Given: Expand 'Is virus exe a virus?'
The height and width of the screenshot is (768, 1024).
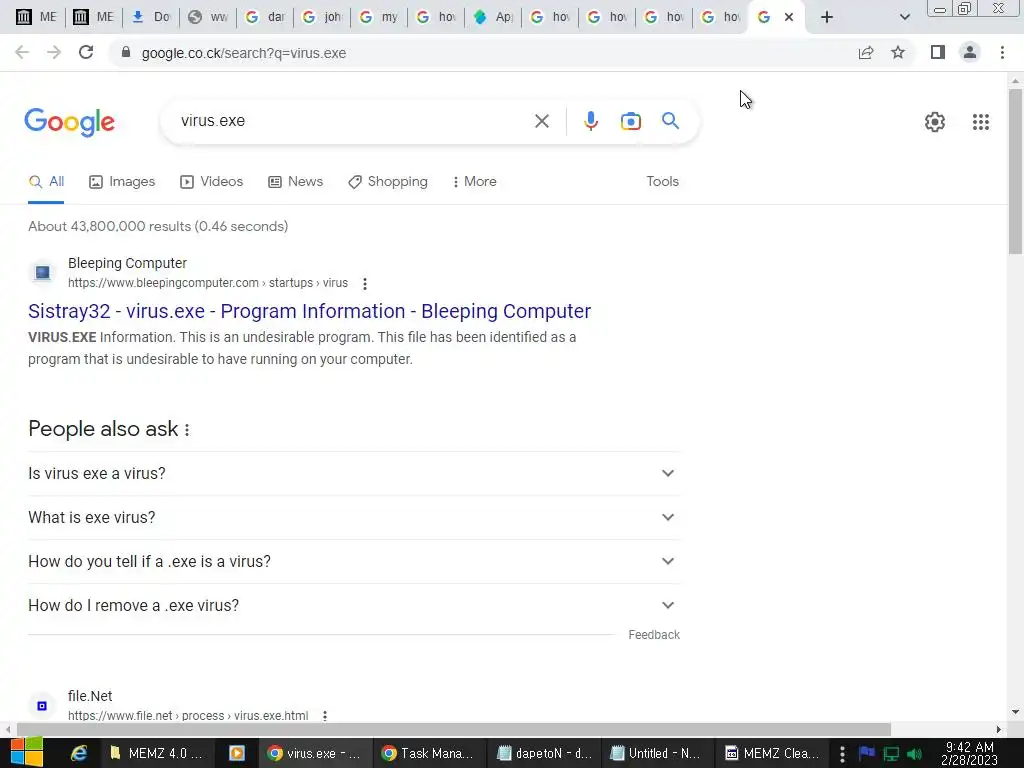Looking at the screenshot, I should [354, 473].
